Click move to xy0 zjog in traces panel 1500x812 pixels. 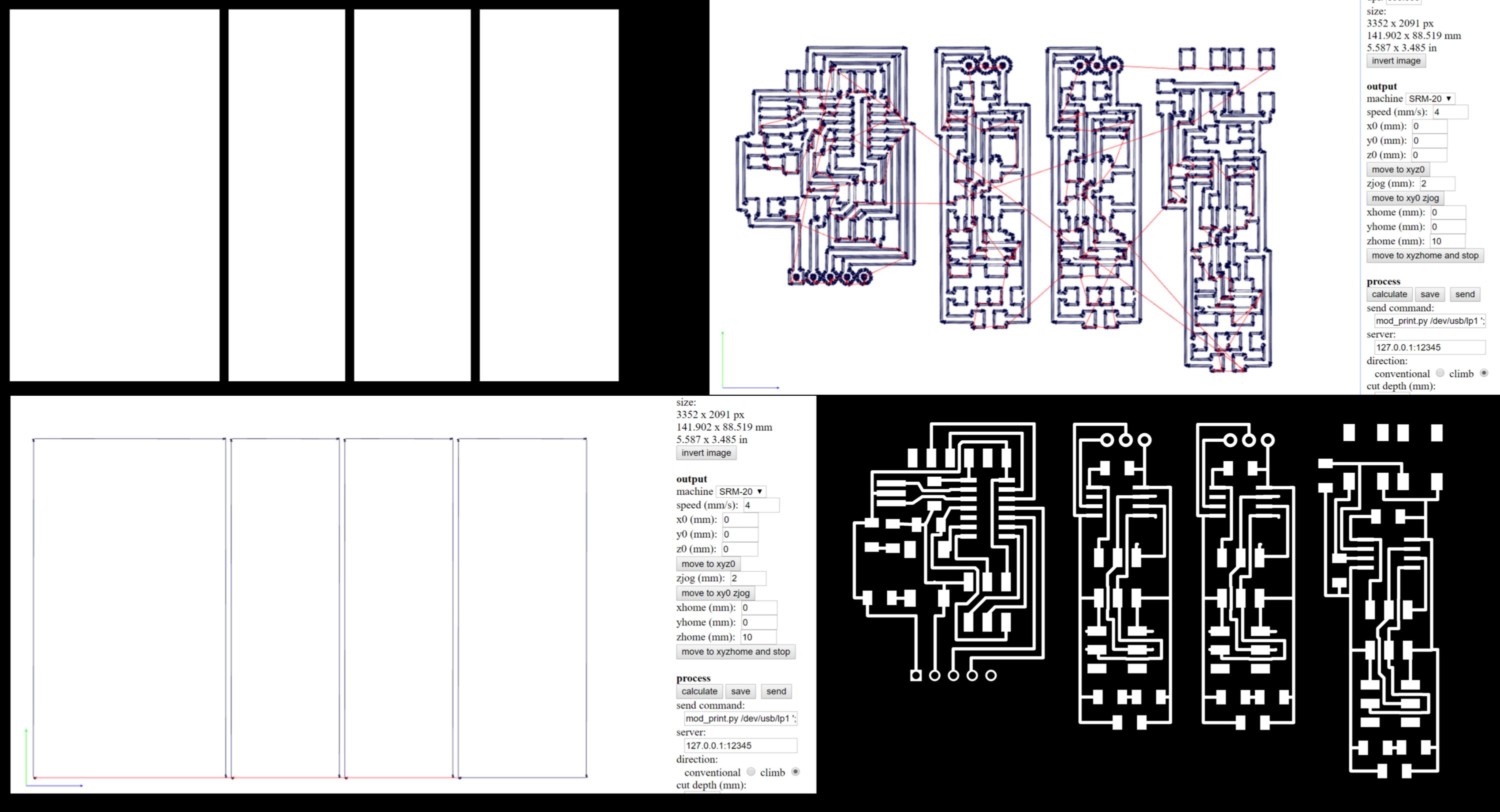coord(1404,198)
